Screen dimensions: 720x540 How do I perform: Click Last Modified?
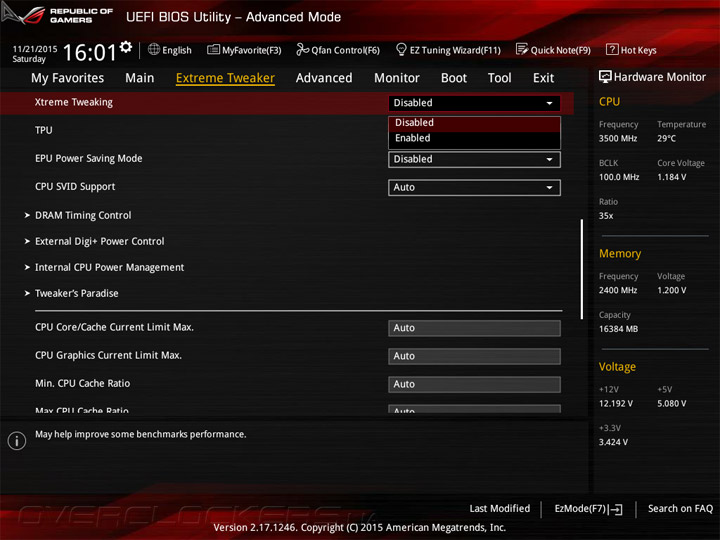tap(500, 509)
